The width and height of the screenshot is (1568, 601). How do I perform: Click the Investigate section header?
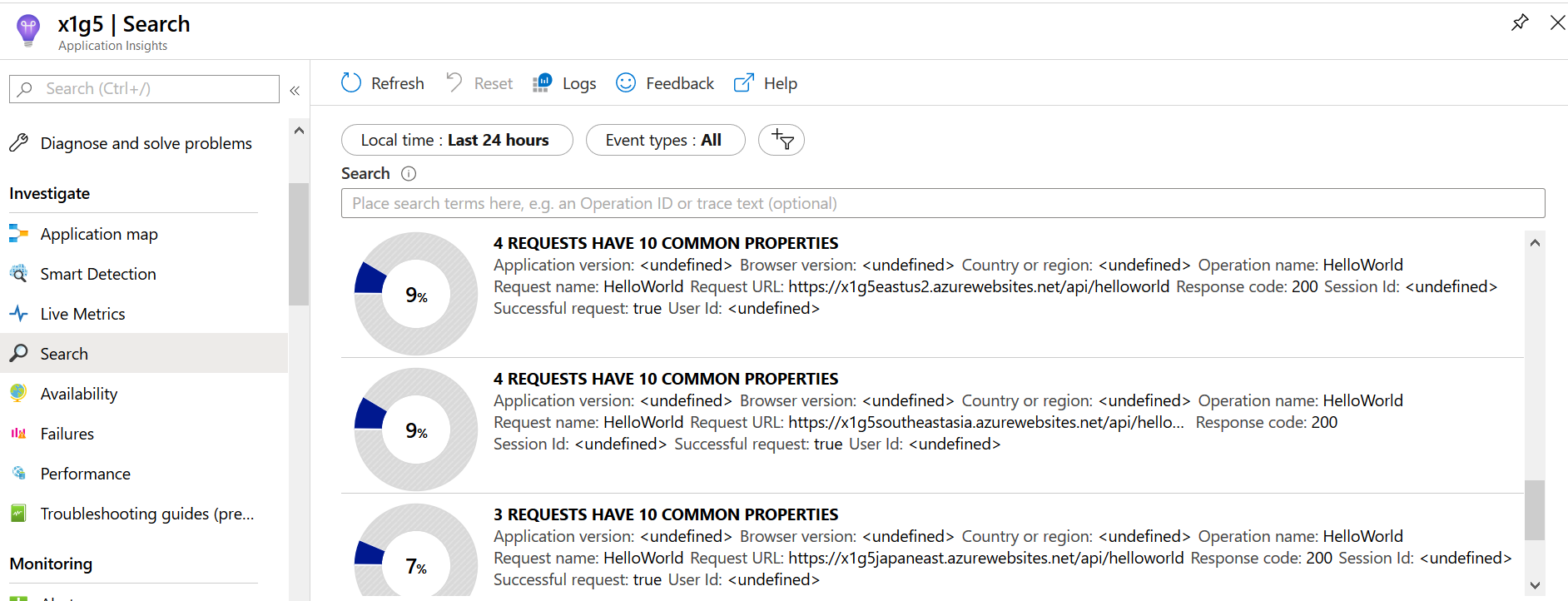(50, 193)
